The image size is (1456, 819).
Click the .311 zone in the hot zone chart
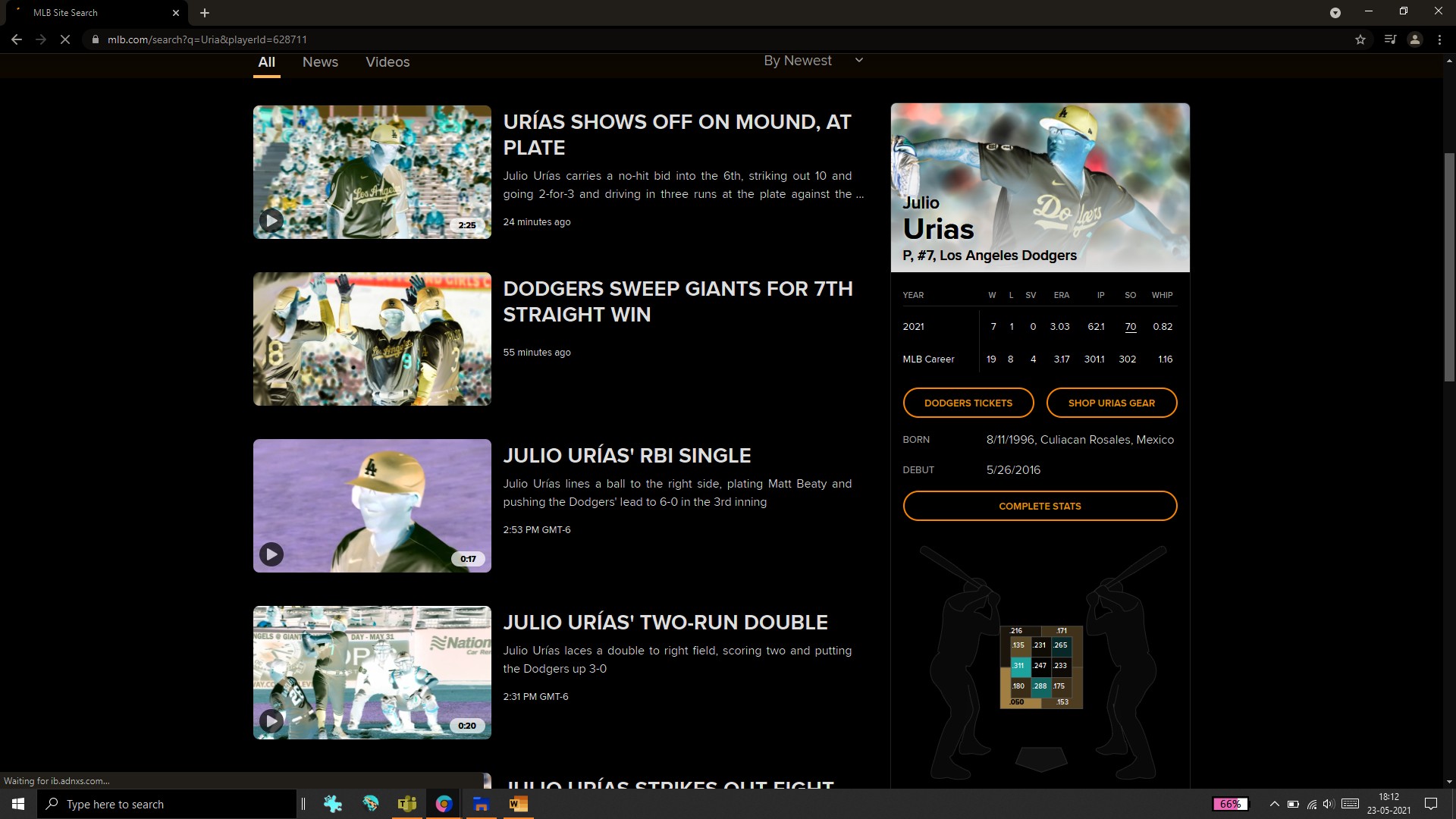(1019, 666)
